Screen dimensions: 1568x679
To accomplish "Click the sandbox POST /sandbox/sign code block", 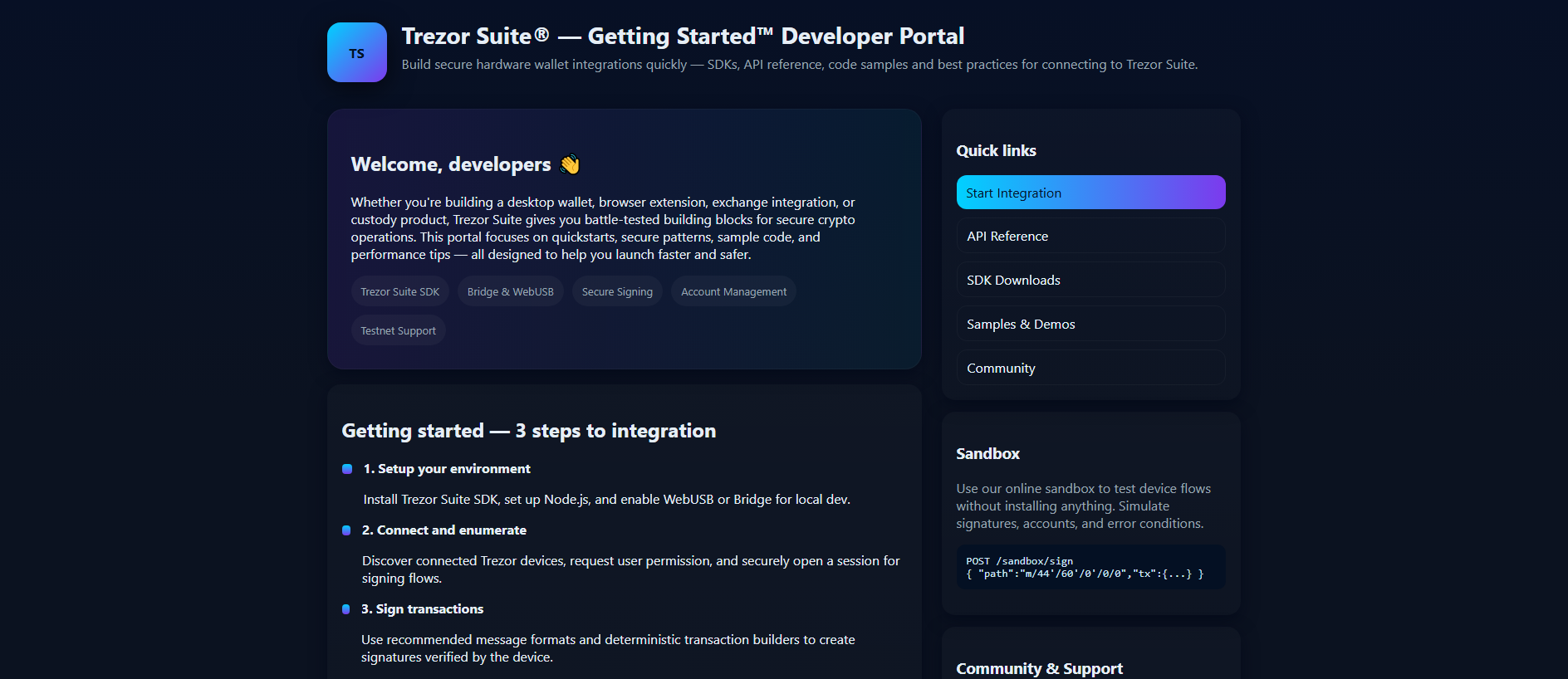I will (1090, 567).
